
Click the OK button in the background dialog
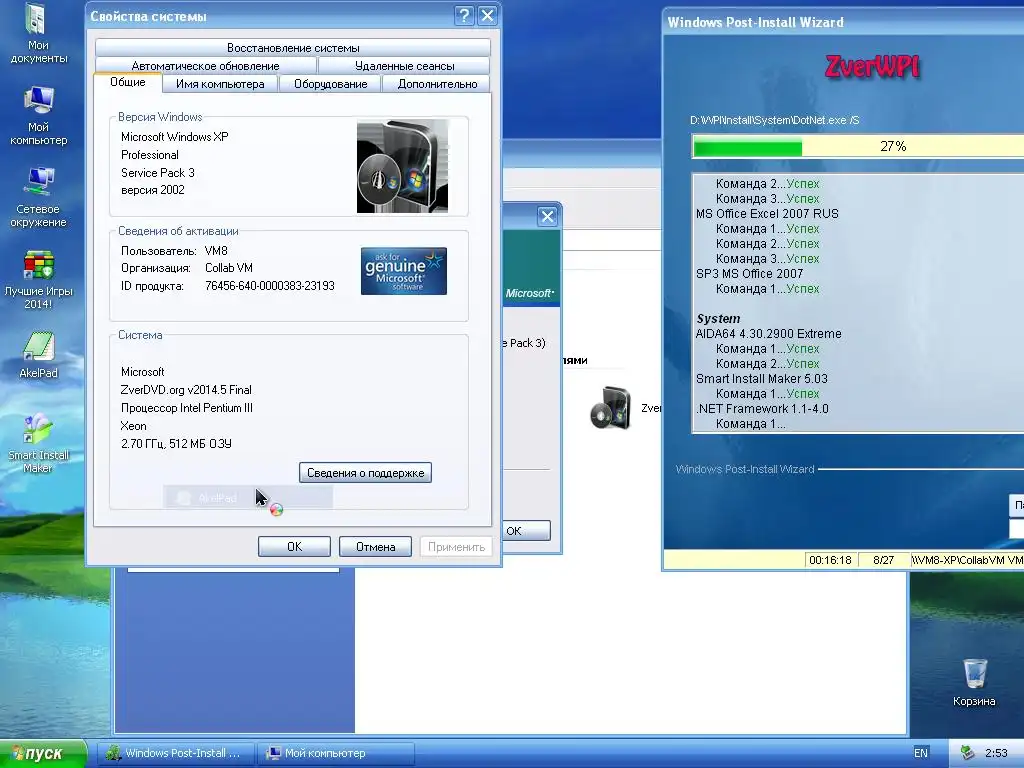526,530
